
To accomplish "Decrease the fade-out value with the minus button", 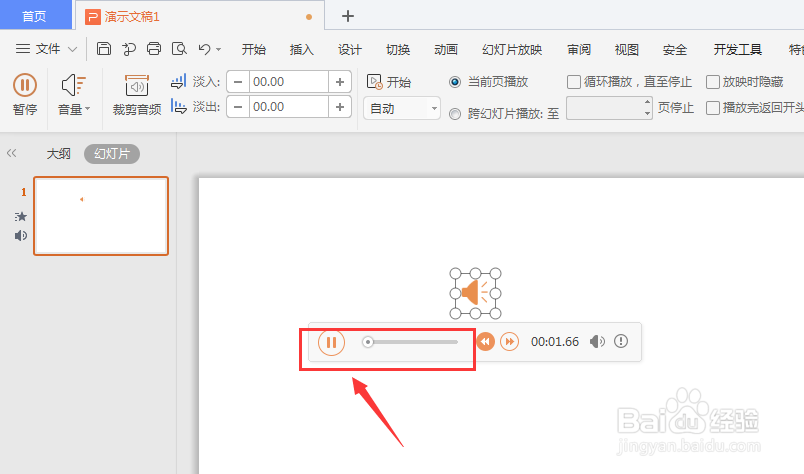I will (238, 107).
